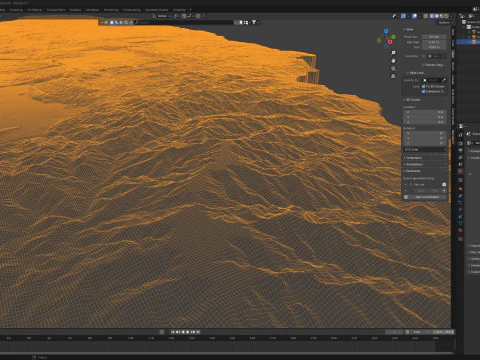
Task: Toggle viewport overlays button
Action: (x=414, y=16)
